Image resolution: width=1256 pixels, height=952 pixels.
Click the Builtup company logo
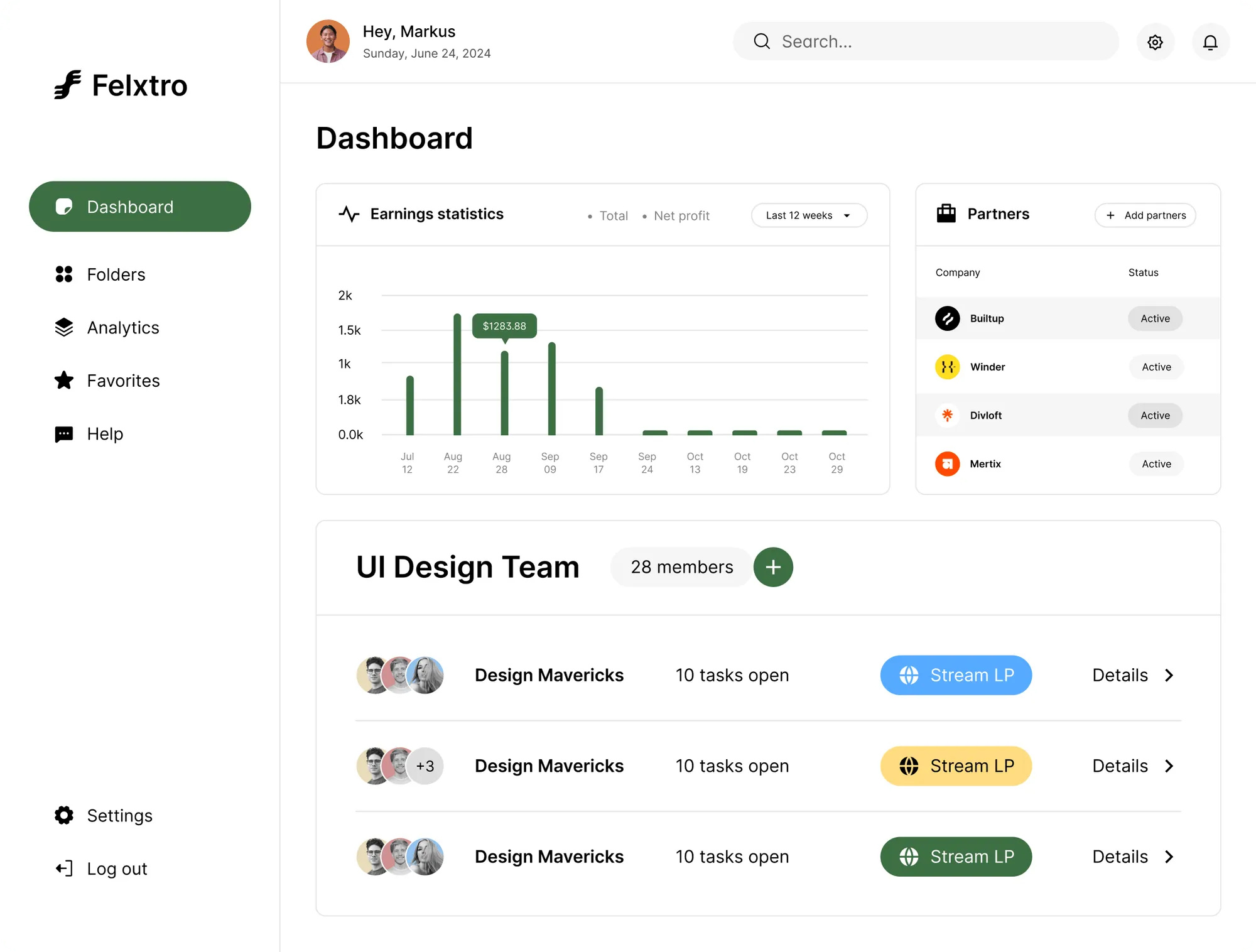pyautogui.click(x=947, y=318)
